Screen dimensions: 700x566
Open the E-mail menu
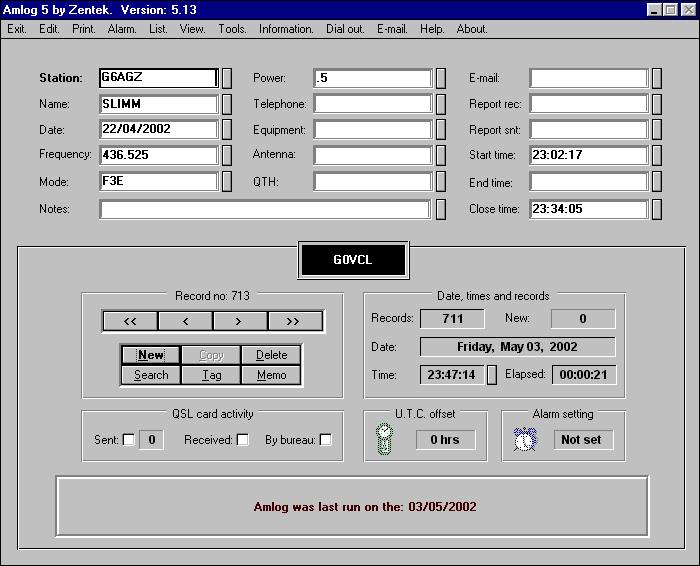coord(392,29)
